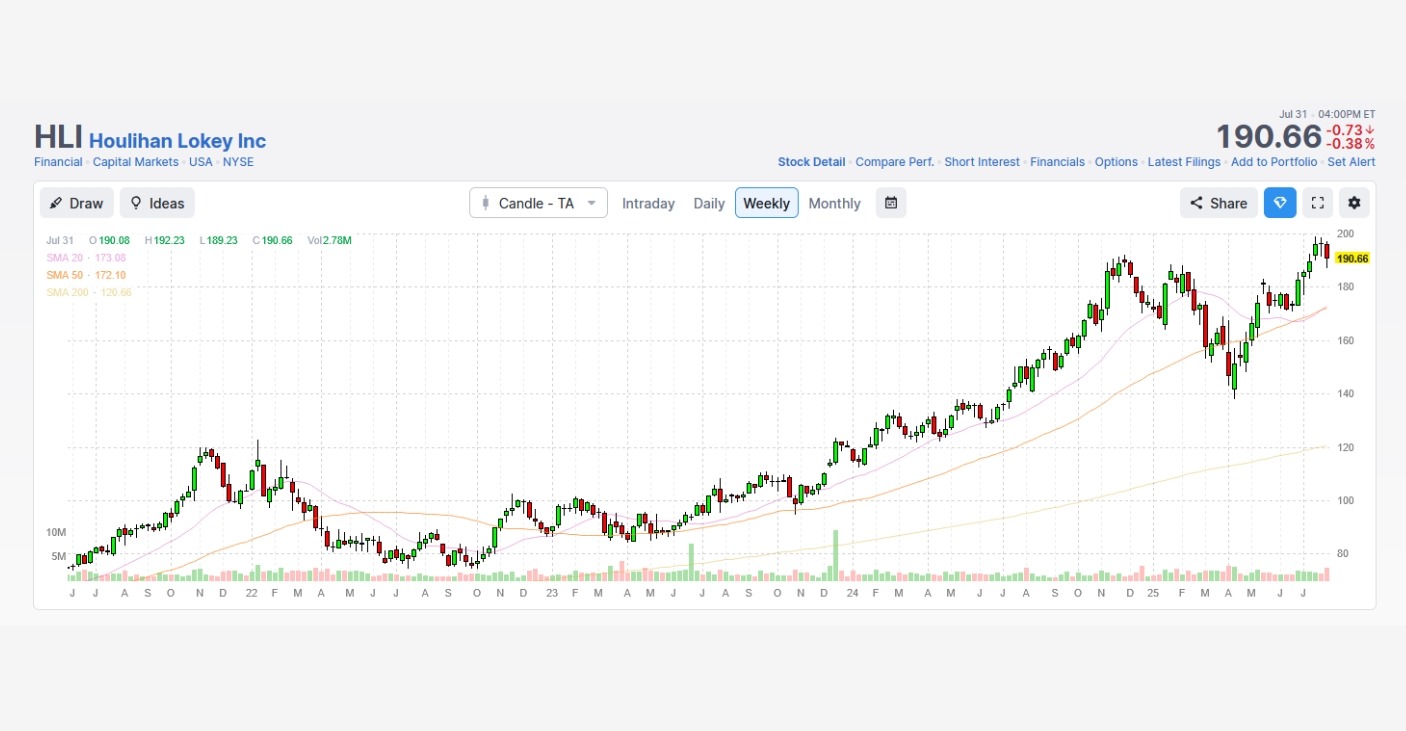Click the Share button

[x=1219, y=203]
